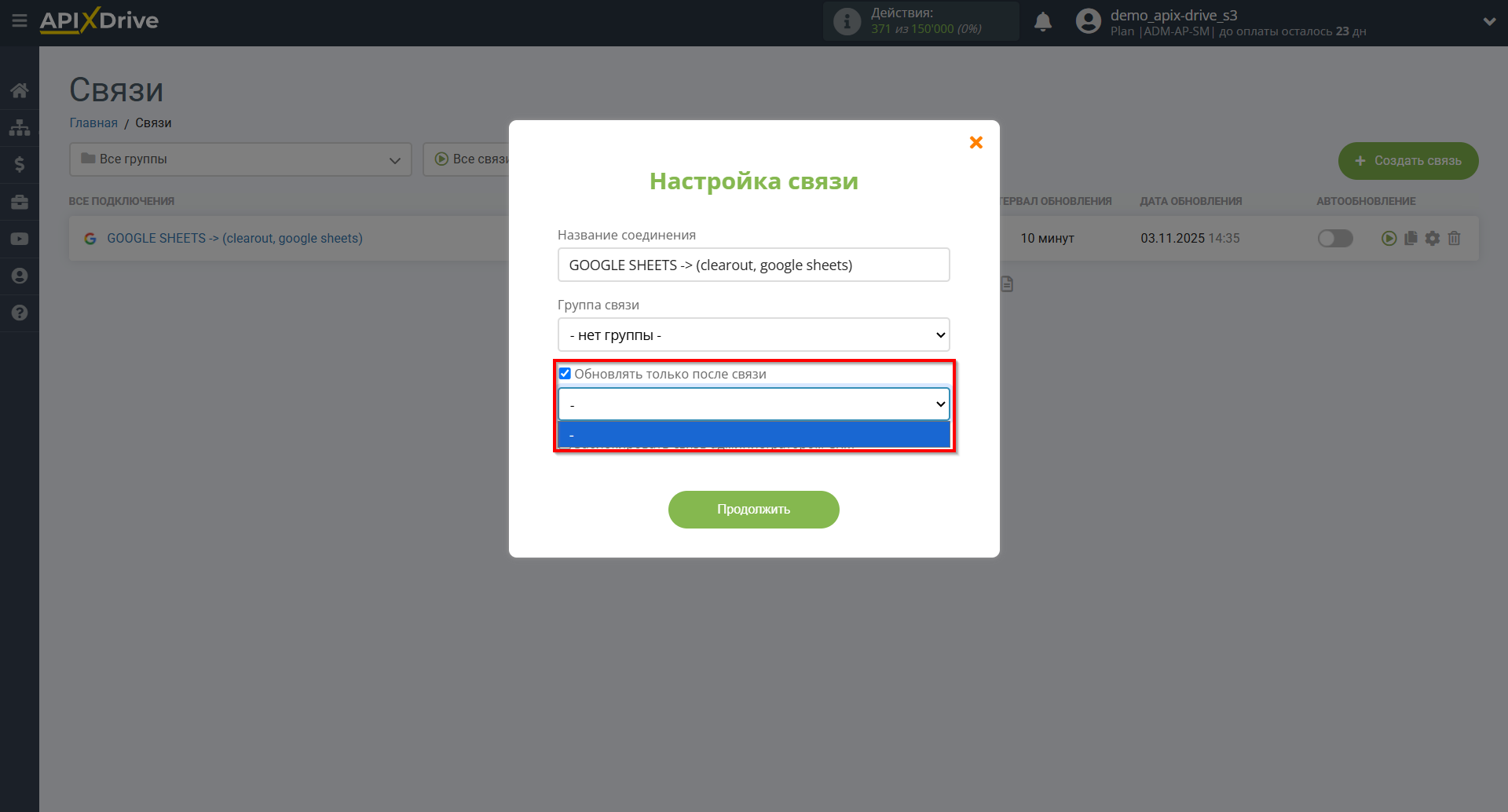This screenshot has width=1508, height=812.
Task: Delete the connection with the trash icon
Action: point(1454,238)
